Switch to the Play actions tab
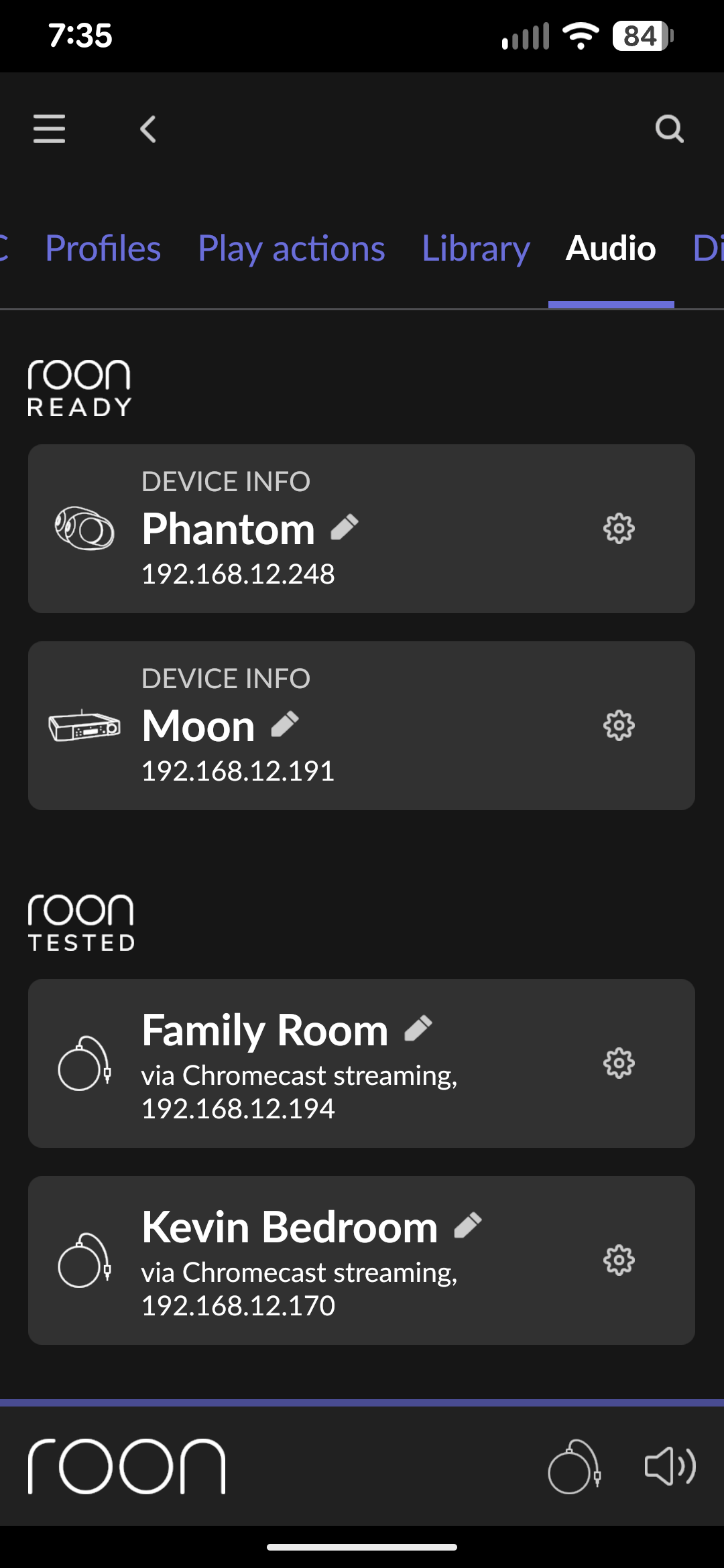Screen dimensions: 724x1568 [x=292, y=249]
